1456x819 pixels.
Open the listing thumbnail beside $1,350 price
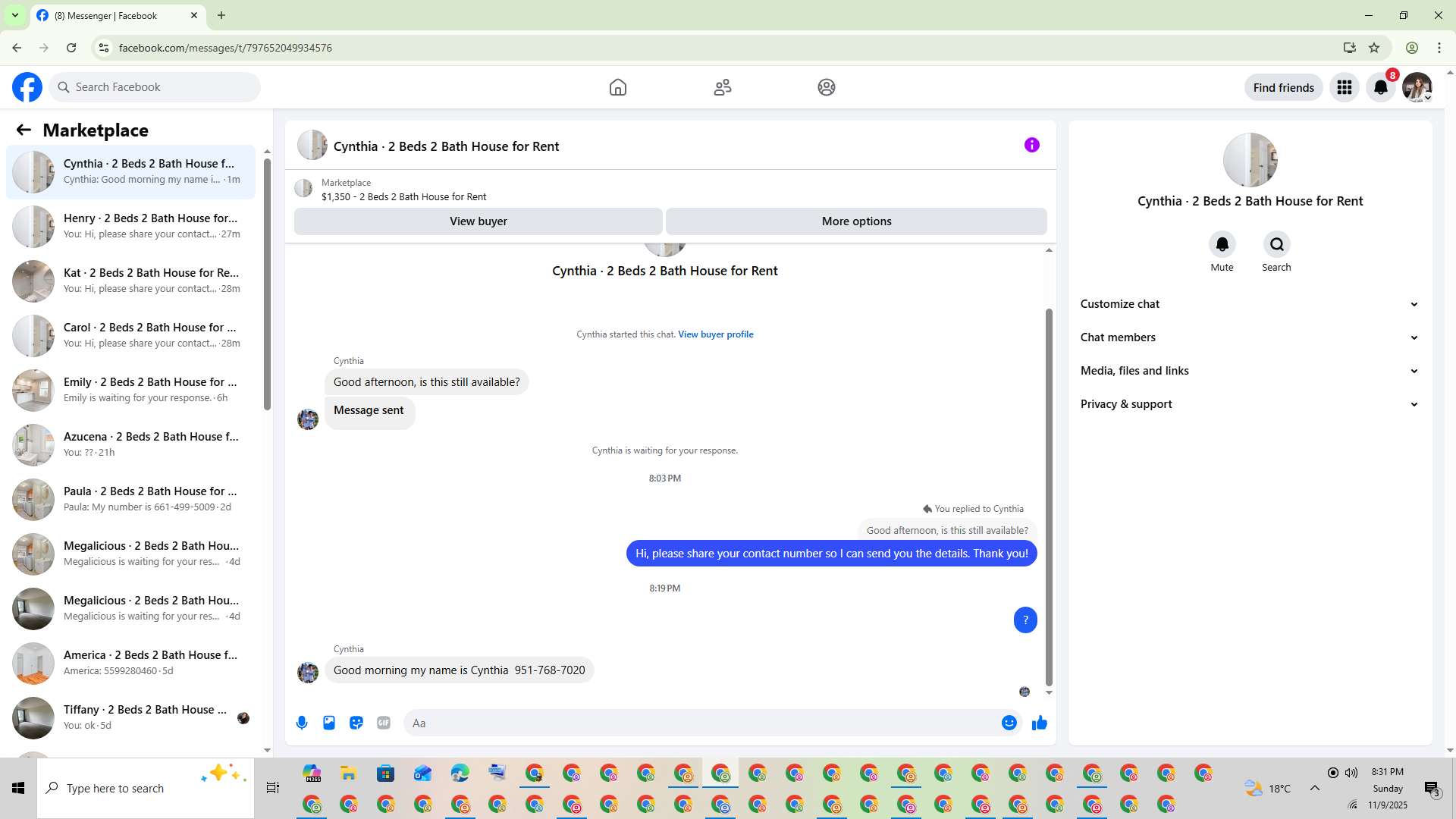303,189
